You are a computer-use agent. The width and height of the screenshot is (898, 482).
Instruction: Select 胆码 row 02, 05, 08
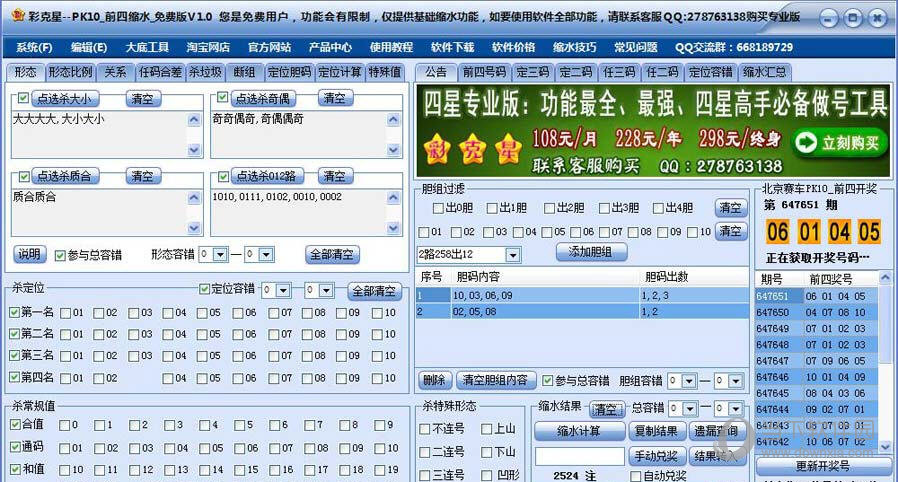582,312
